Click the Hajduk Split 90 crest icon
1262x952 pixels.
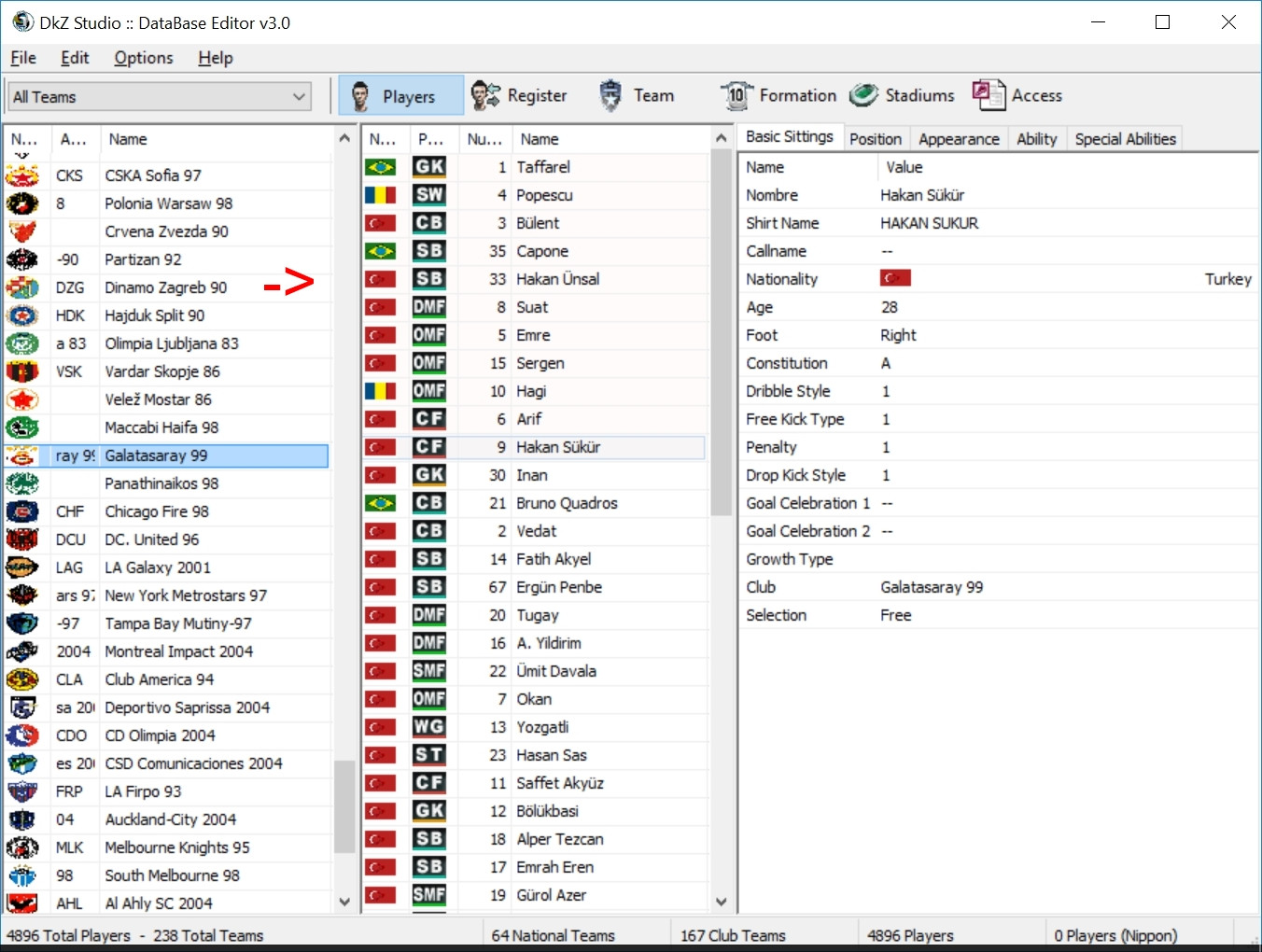pyautogui.click(x=22, y=315)
